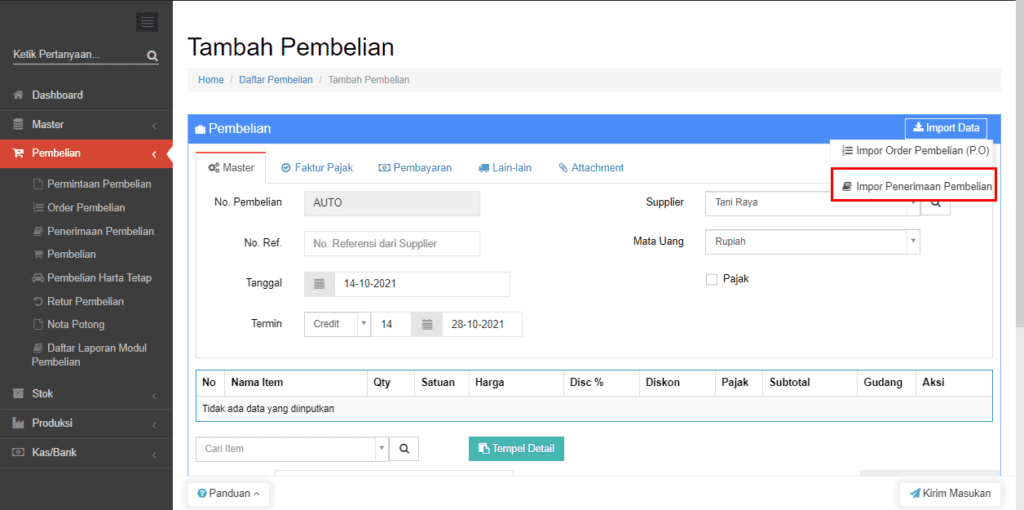The width and height of the screenshot is (1024, 510).
Task: Open the Tanggal calendar icon
Action: [319, 284]
